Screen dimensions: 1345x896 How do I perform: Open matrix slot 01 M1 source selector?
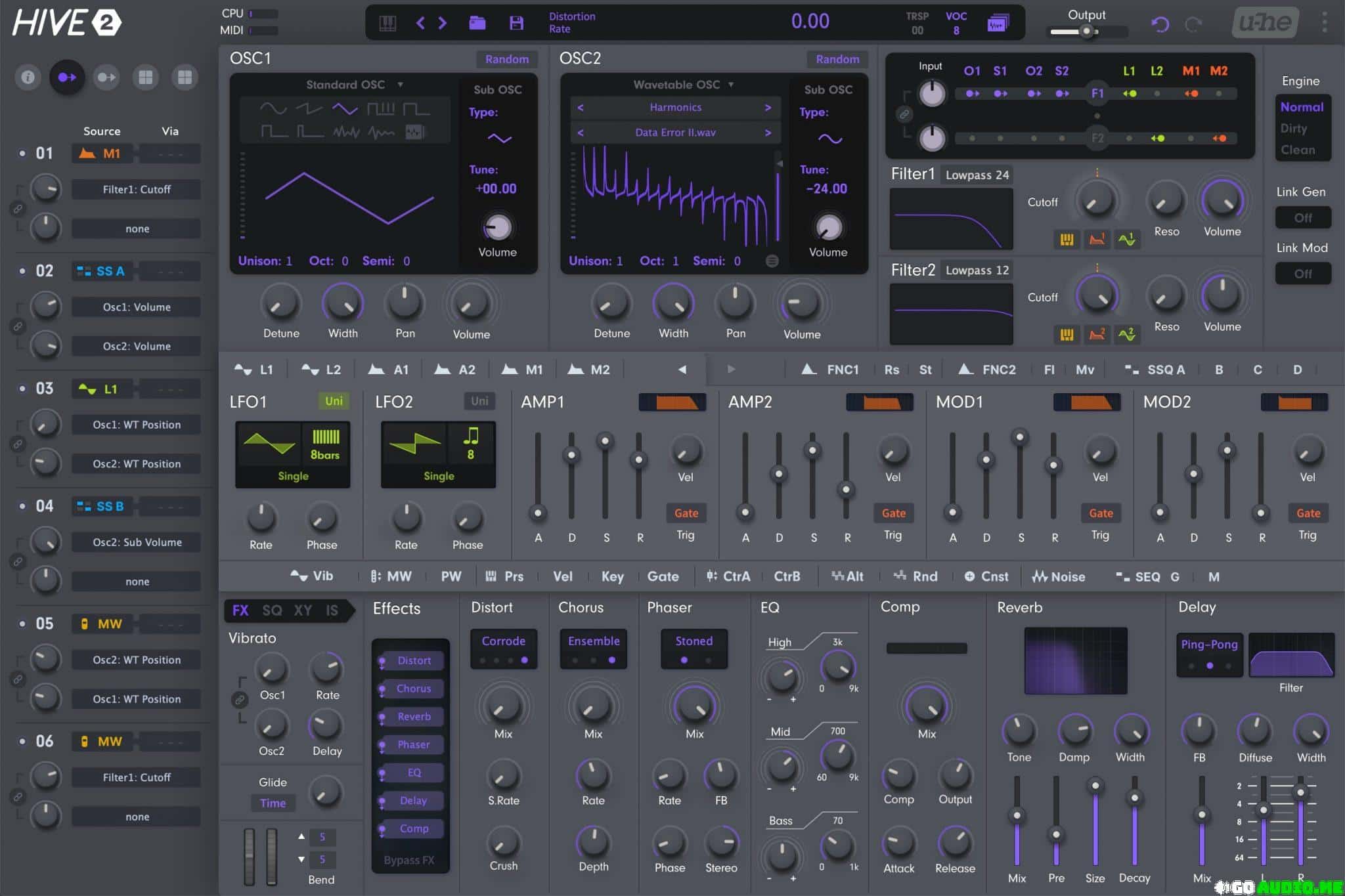coord(102,154)
